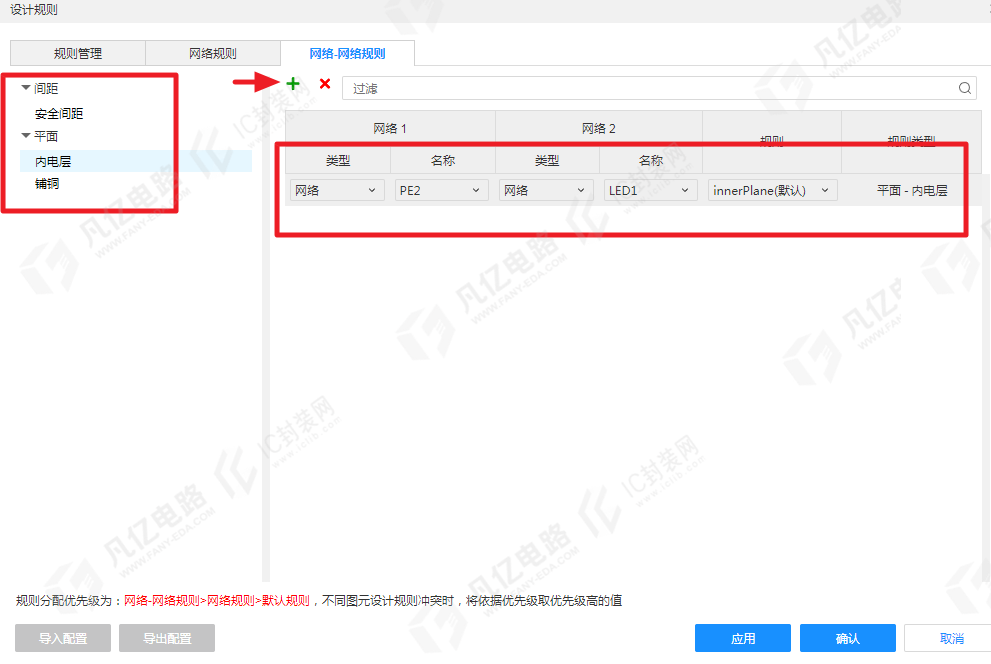The width and height of the screenshot is (991, 664).
Task: Open network 1 type dropdown showing 网络
Action: 337,190
